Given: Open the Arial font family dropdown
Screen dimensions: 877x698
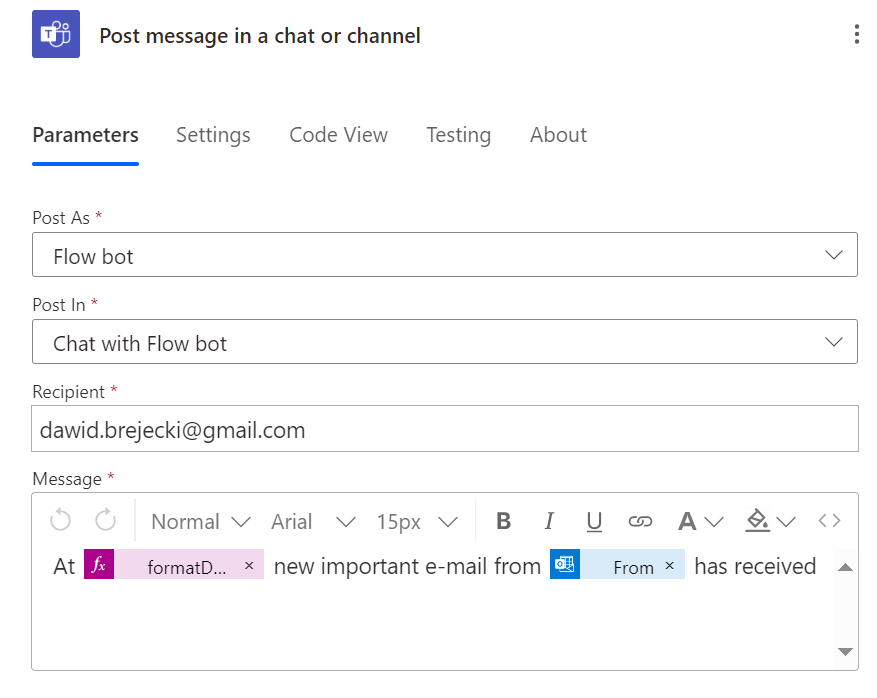Looking at the screenshot, I should 313,521.
